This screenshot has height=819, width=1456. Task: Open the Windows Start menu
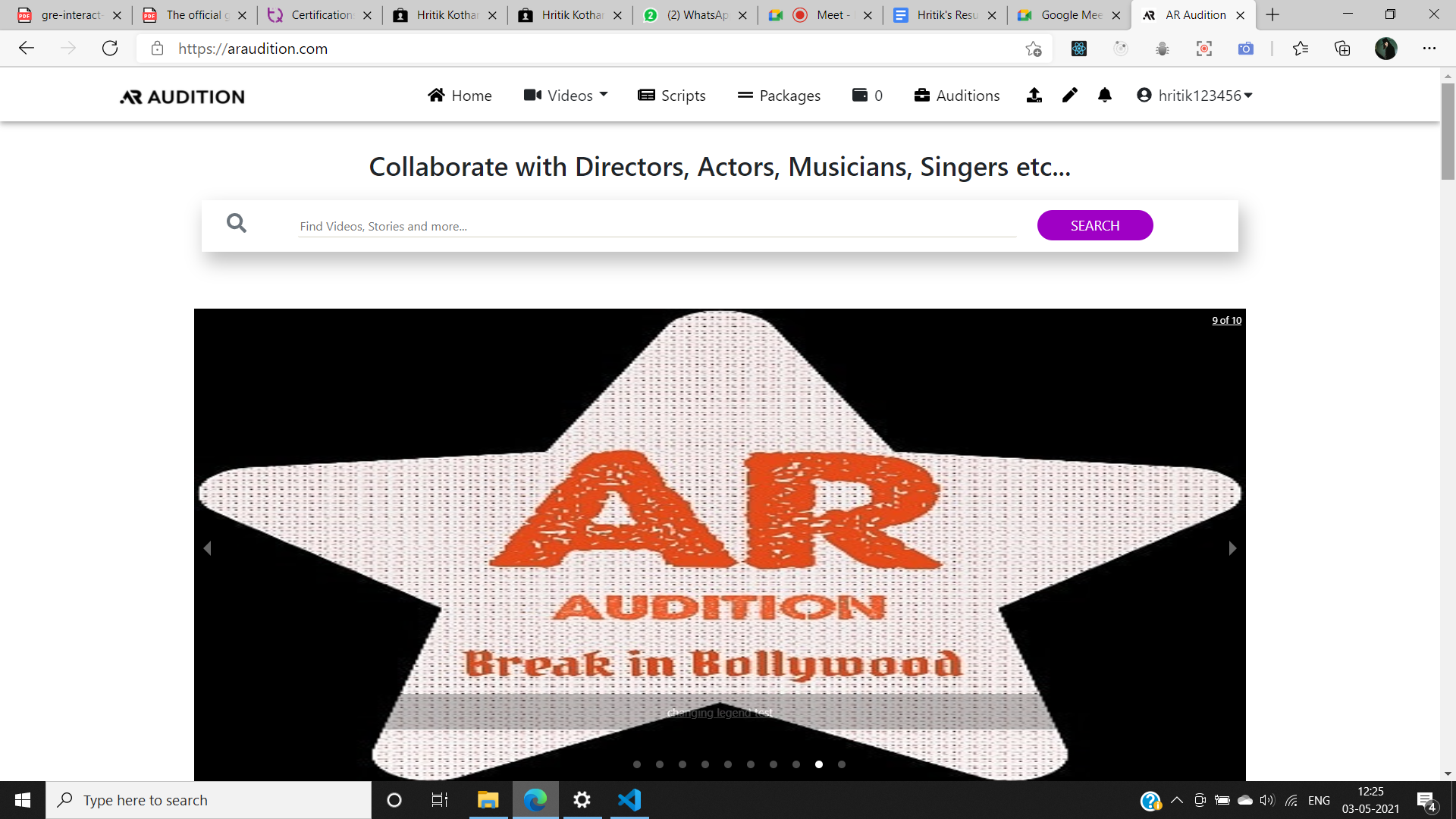coord(23,800)
